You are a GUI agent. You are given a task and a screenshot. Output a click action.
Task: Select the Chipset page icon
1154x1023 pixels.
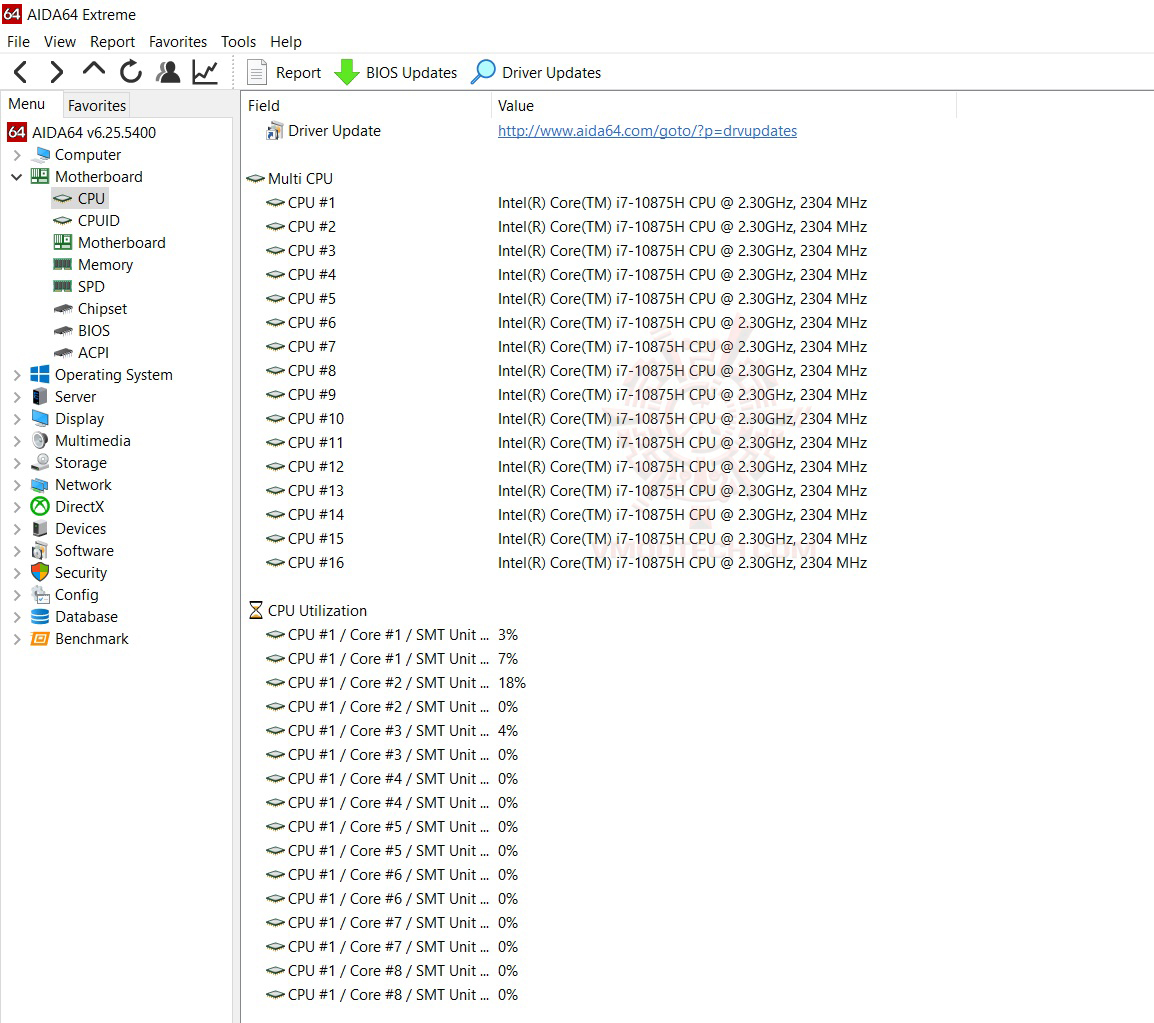pyautogui.click(x=63, y=309)
